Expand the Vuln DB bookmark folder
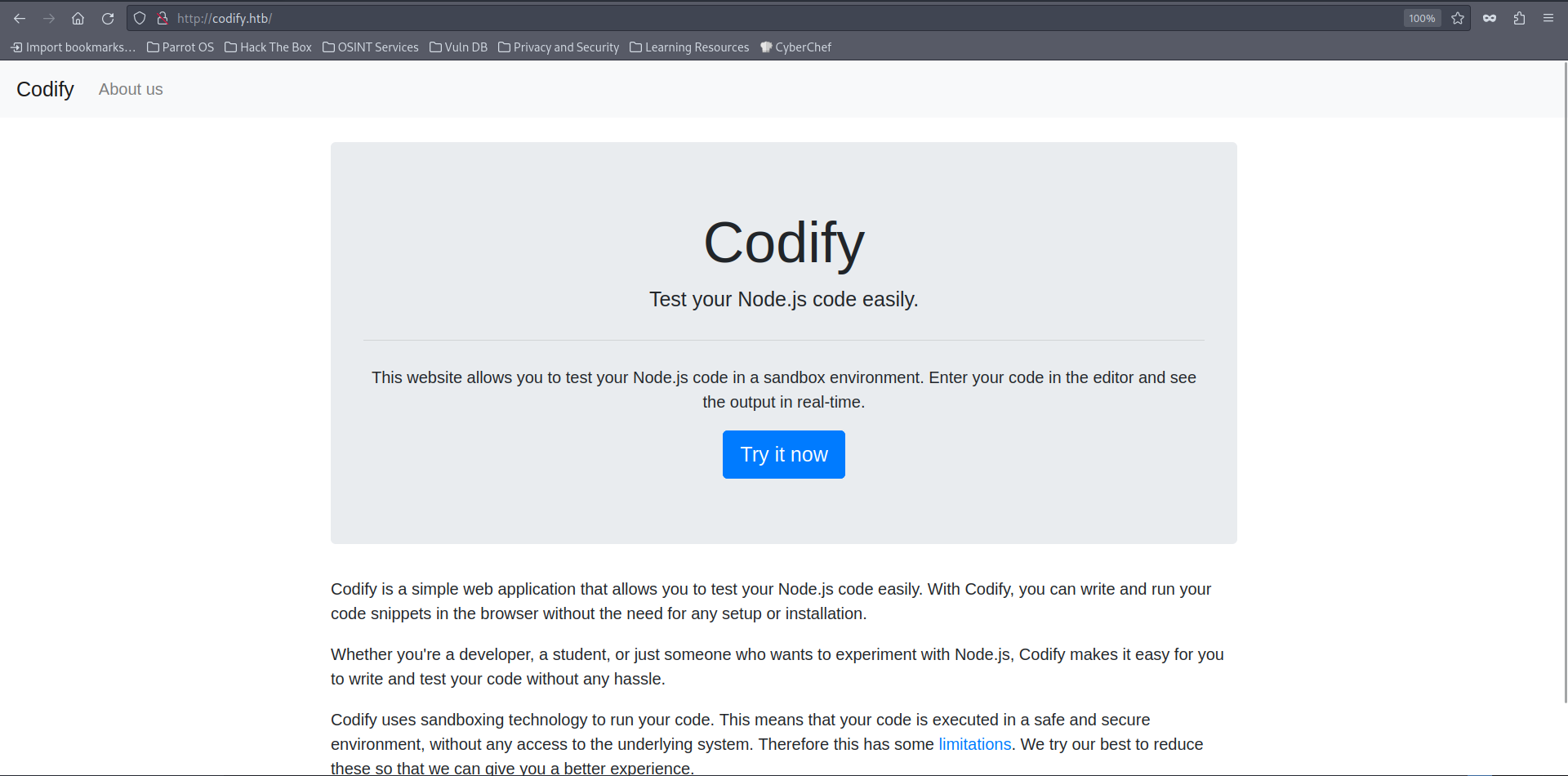This screenshot has height=776, width=1568. pyautogui.click(x=459, y=47)
